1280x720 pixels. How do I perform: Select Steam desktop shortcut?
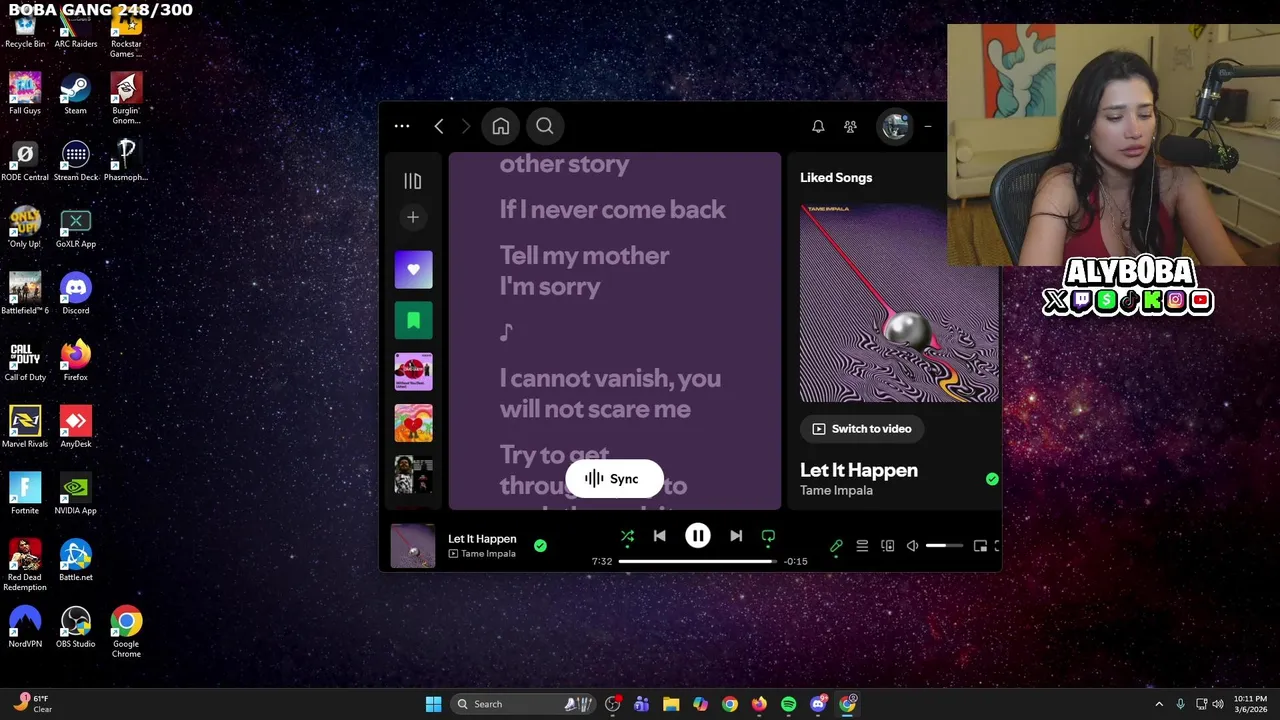coord(76,94)
